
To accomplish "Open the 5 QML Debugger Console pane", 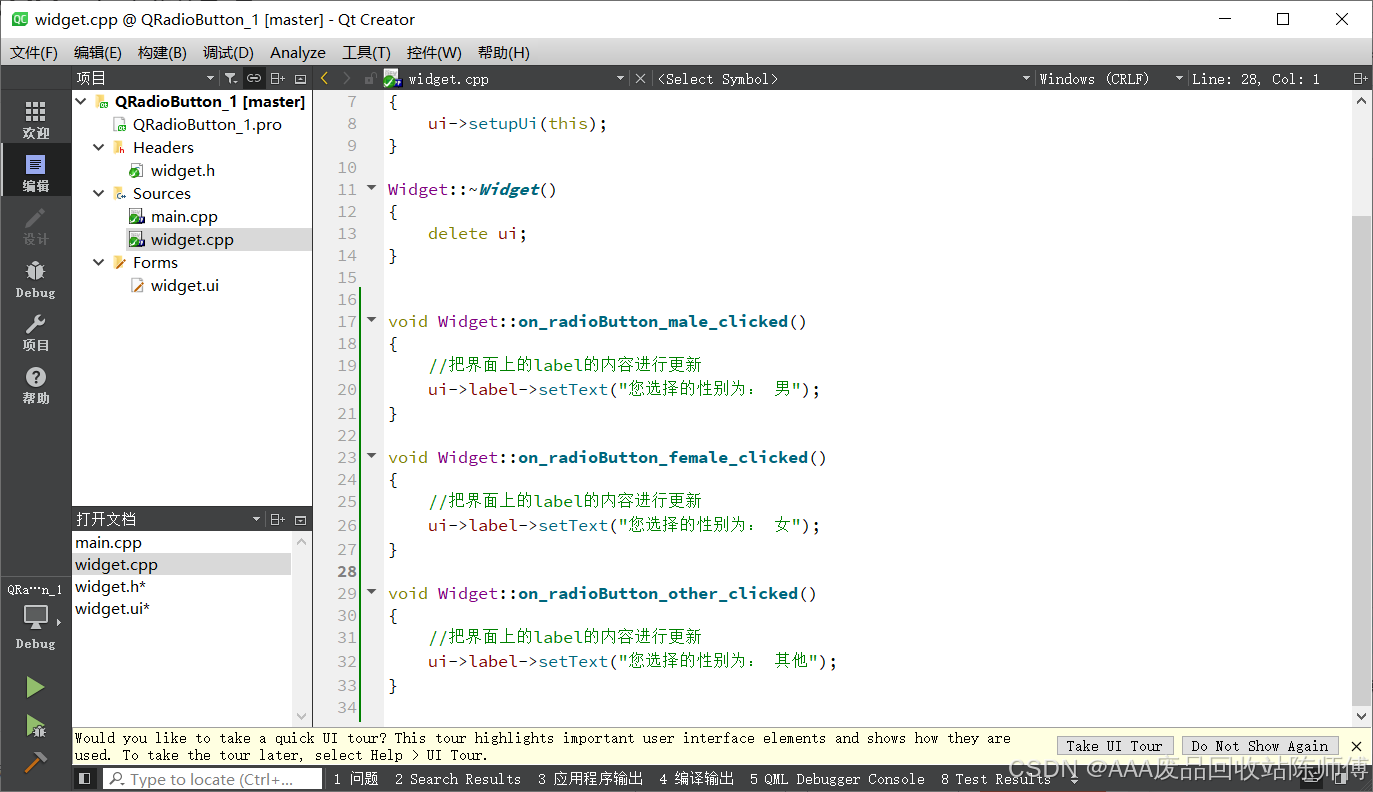I will coord(837,778).
